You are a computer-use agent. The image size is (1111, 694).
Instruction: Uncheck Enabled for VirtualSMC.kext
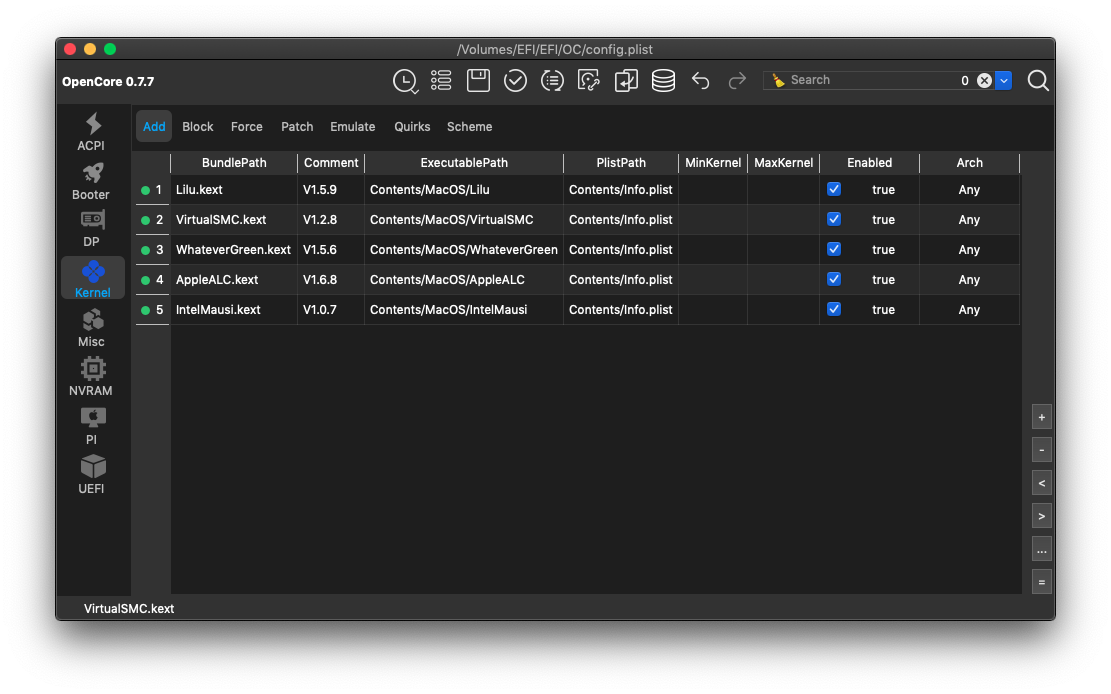834,219
